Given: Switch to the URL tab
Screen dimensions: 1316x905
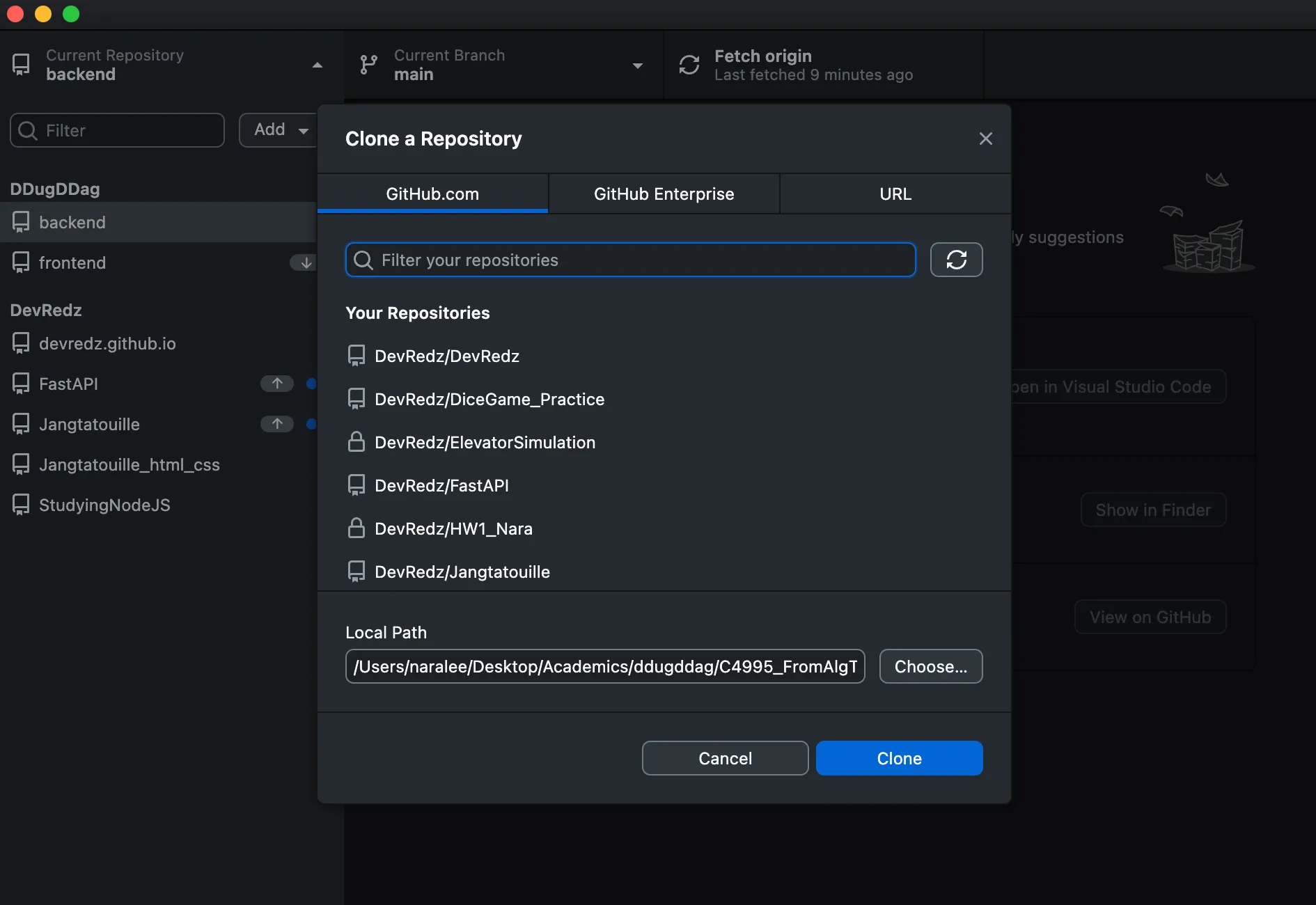Looking at the screenshot, I should coord(895,194).
